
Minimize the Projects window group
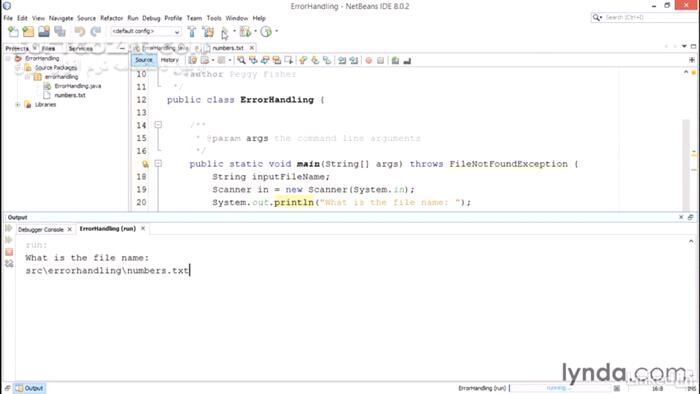tap(122, 48)
